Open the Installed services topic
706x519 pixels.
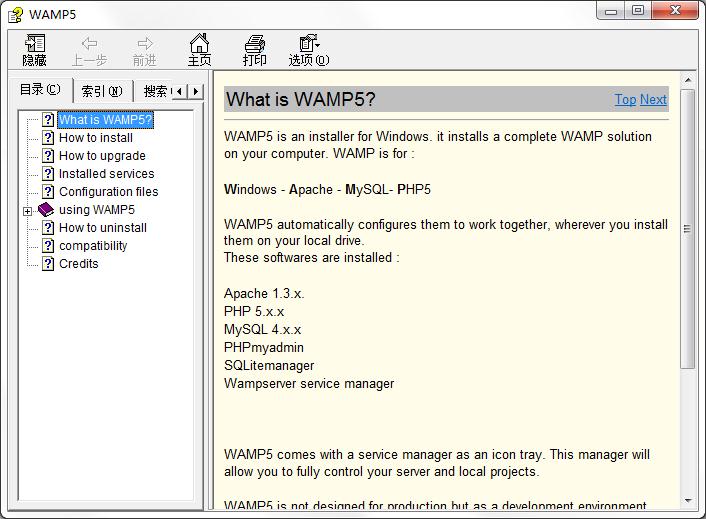coord(106,174)
